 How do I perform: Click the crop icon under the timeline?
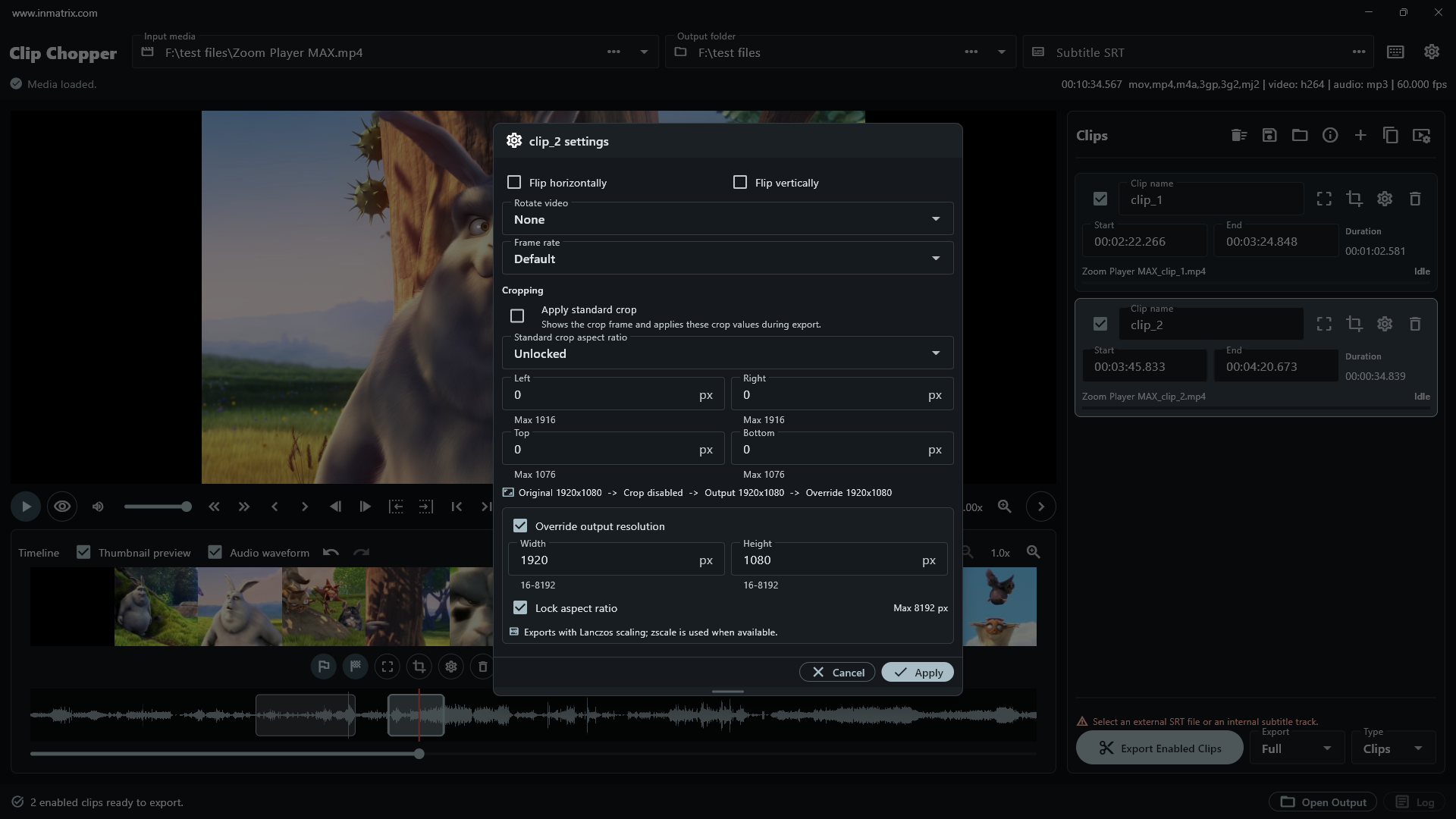[x=419, y=667]
